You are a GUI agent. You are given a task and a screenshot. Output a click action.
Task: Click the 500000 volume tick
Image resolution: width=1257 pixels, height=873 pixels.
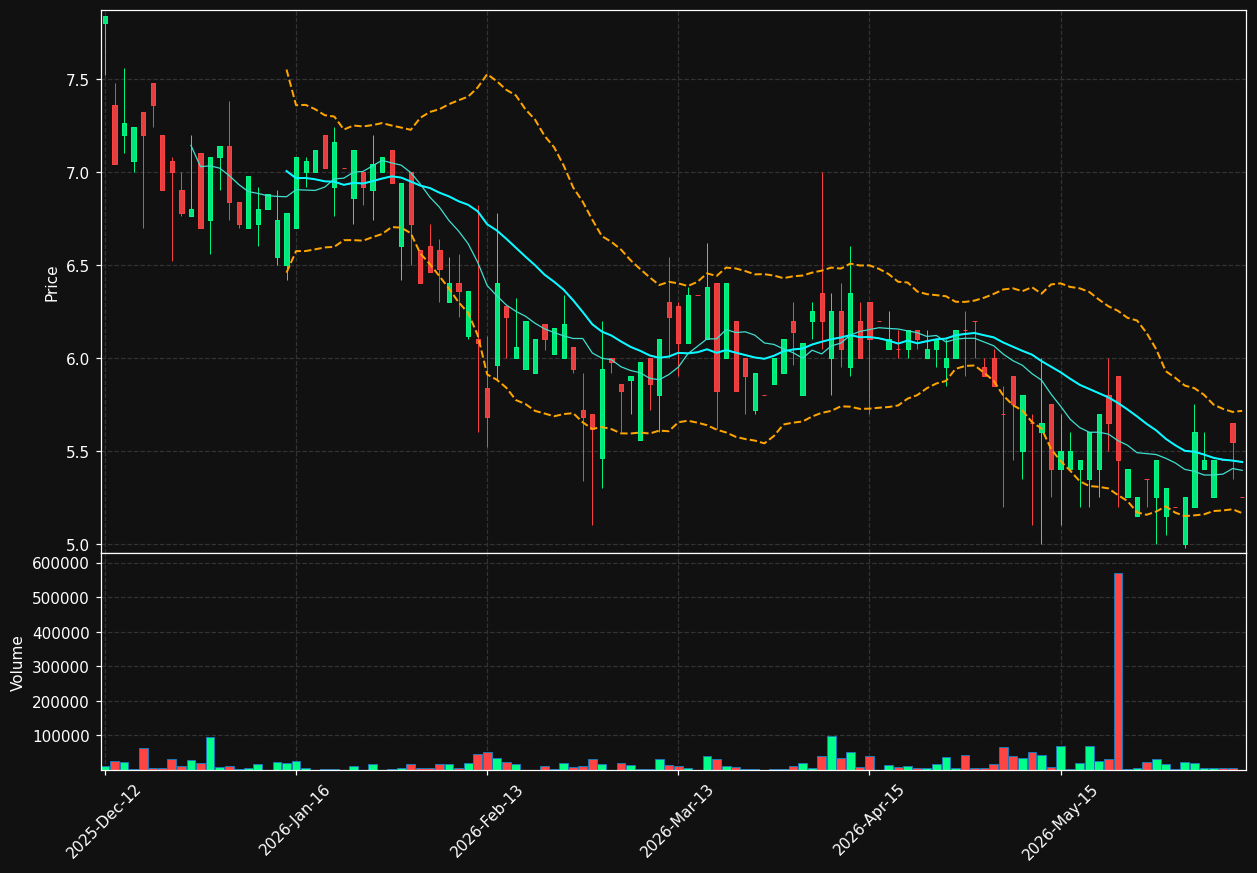tap(61, 598)
